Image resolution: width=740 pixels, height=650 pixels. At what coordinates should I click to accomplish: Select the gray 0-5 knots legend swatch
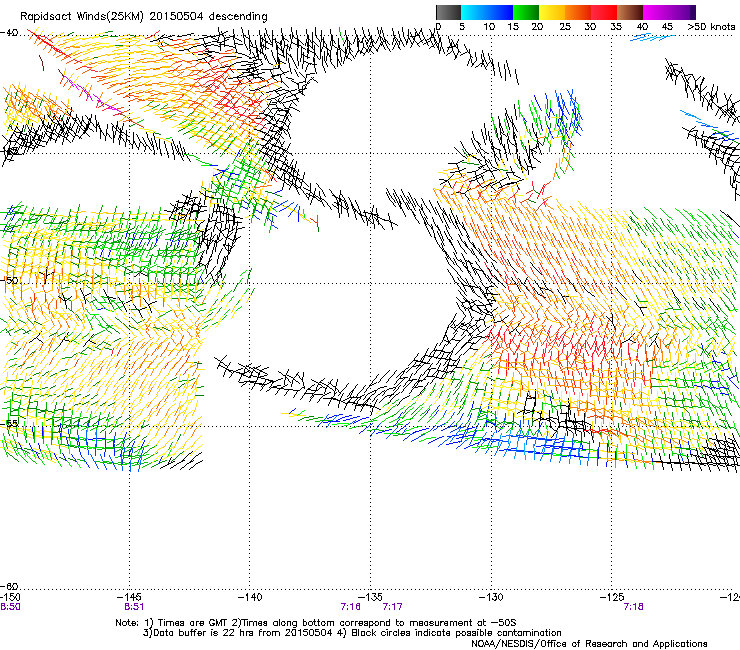[448, 12]
